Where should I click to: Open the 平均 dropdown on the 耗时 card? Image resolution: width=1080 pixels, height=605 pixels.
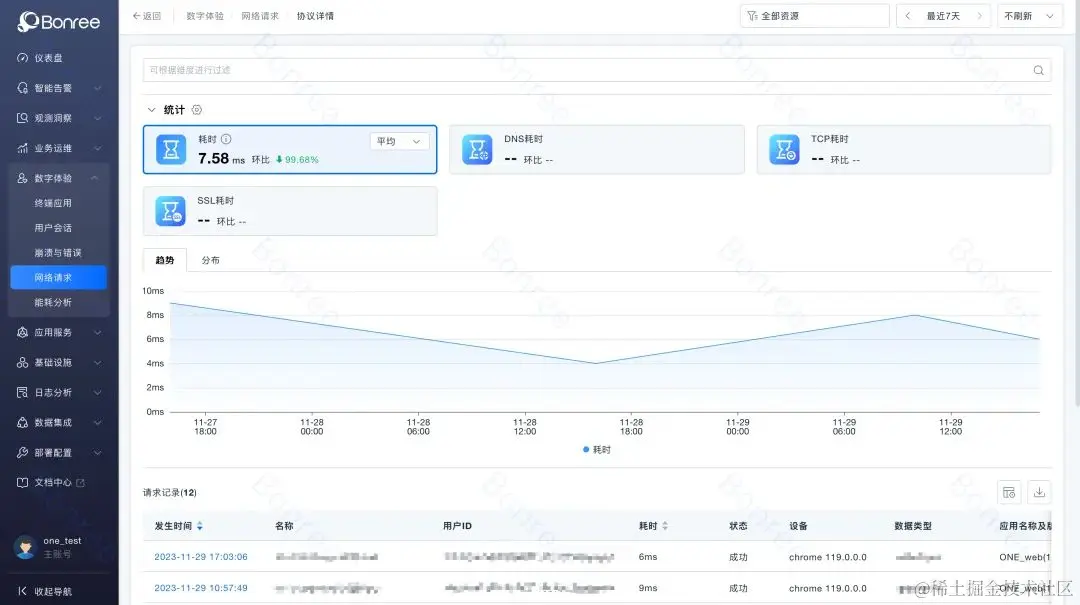coord(398,141)
